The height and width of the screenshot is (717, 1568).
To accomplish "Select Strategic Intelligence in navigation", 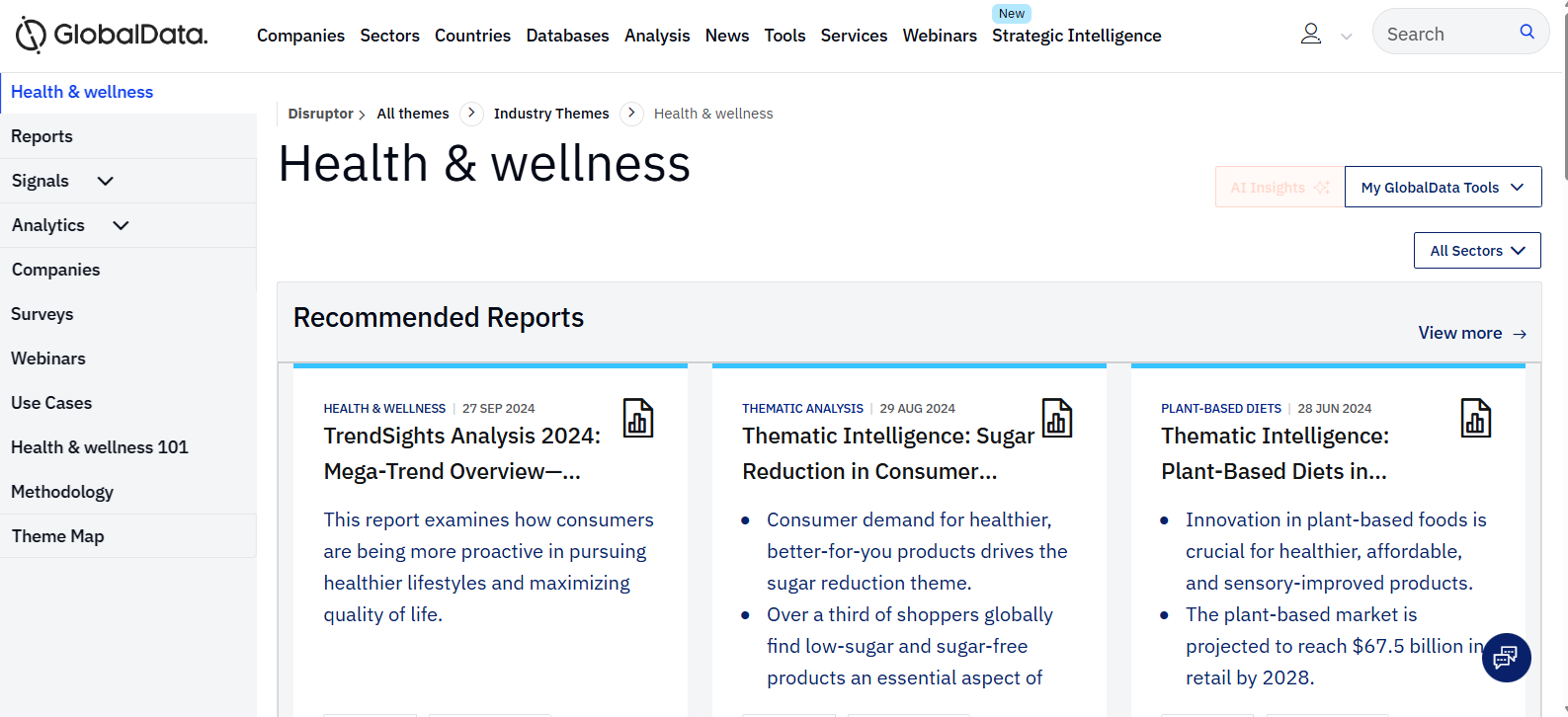I will tap(1076, 36).
